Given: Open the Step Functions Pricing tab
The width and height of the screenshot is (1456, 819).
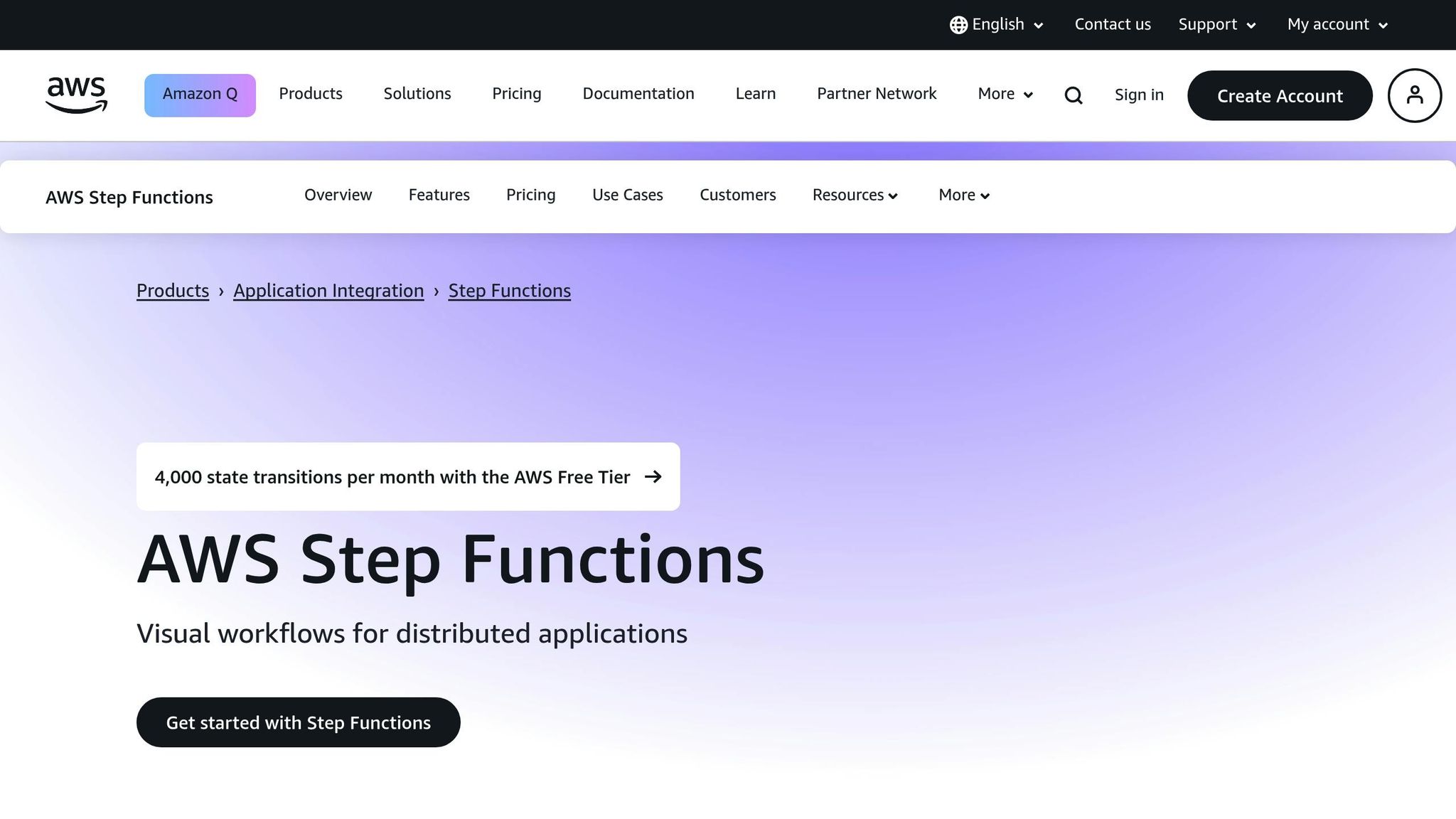Looking at the screenshot, I should (531, 195).
